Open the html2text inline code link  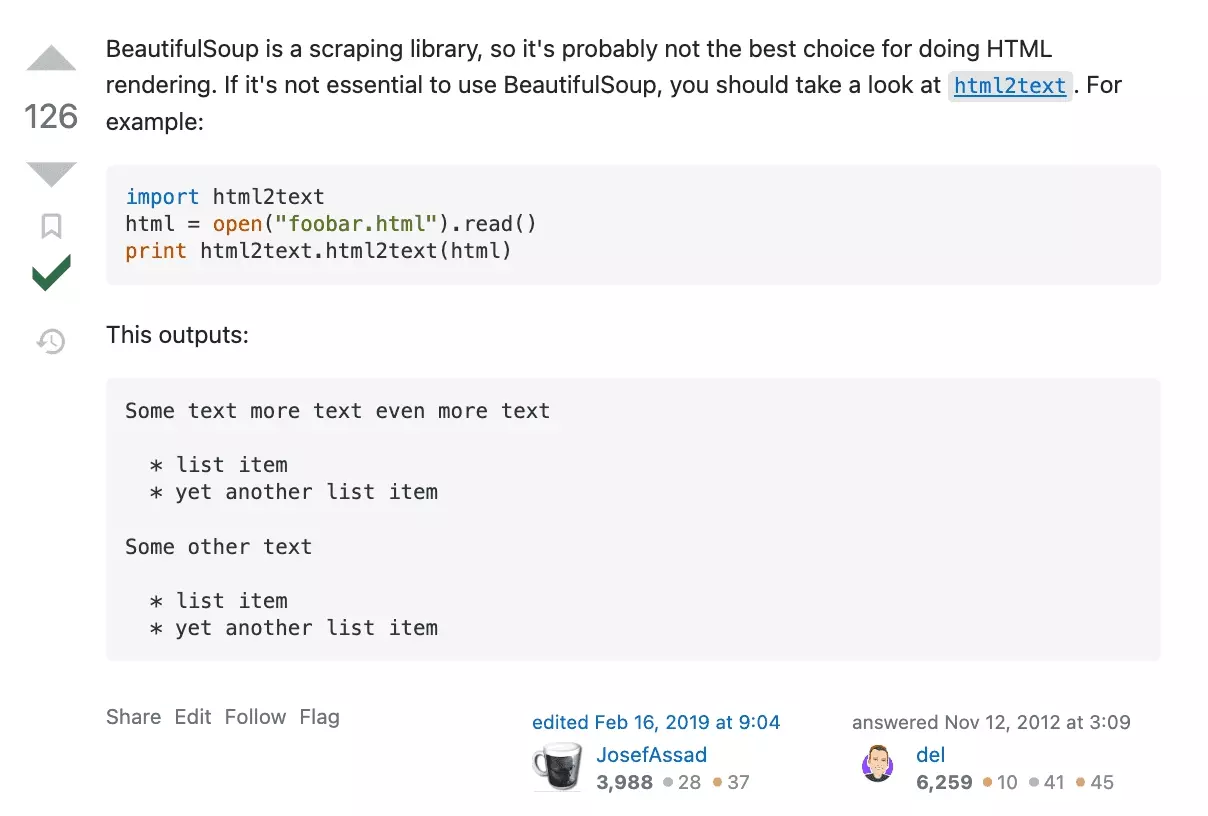coord(1010,86)
